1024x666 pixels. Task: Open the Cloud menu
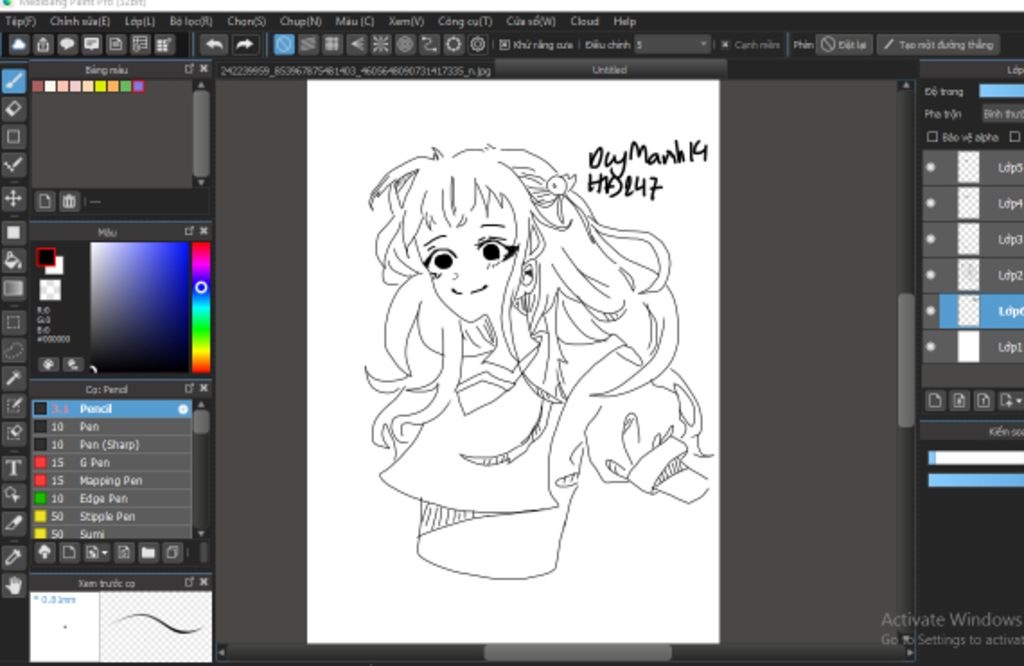coord(584,21)
